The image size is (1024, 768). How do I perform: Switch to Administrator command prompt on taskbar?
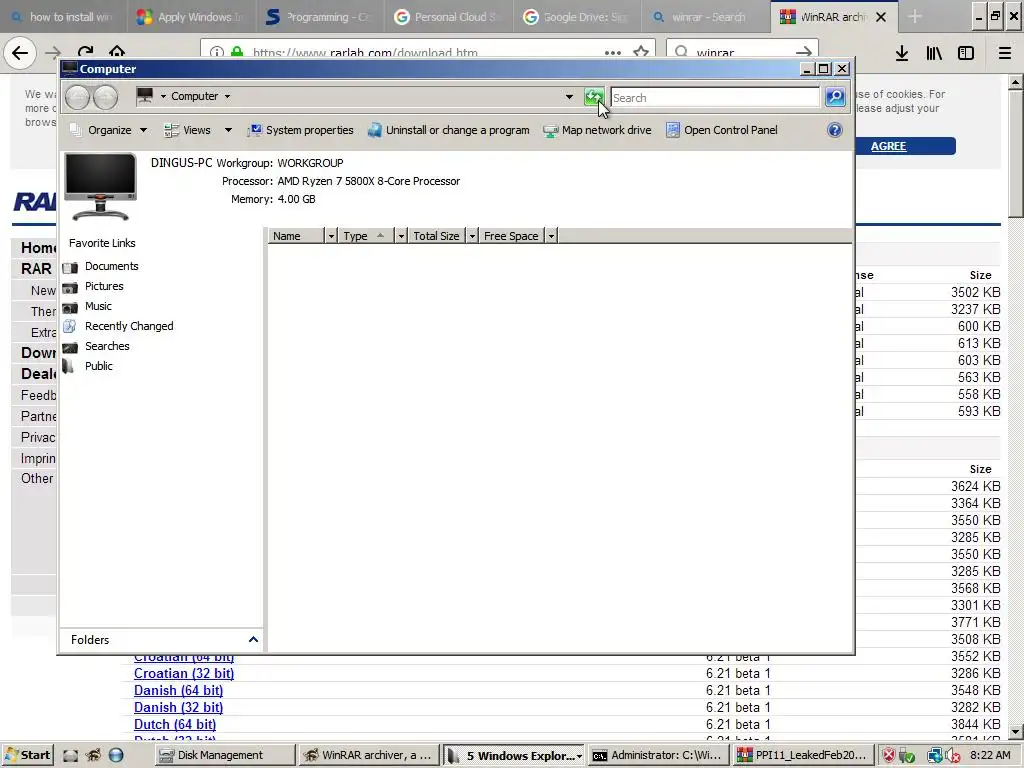pos(658,755)
